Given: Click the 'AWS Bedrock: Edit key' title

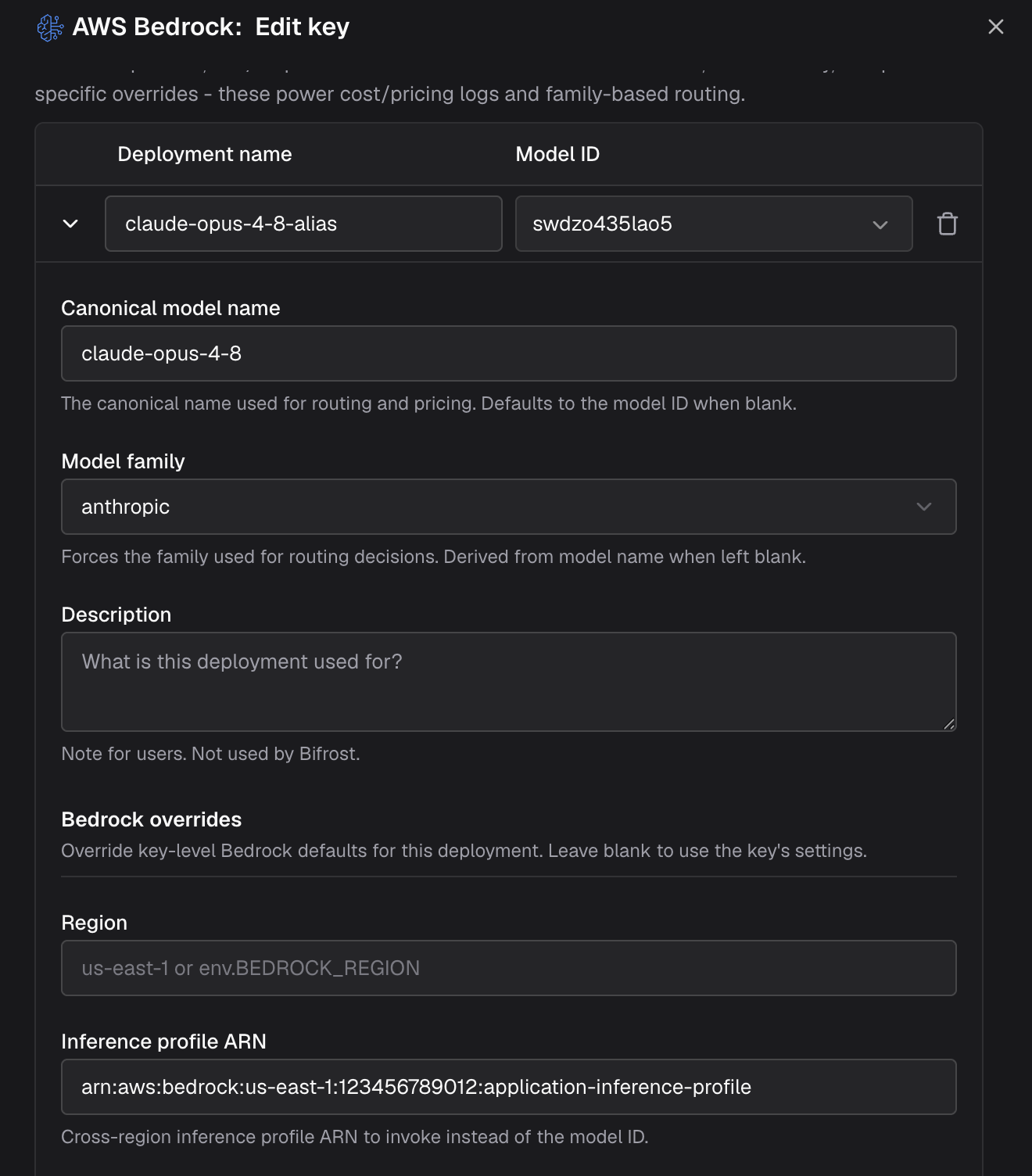Looking at the screenshot, I should click(211, 27).
